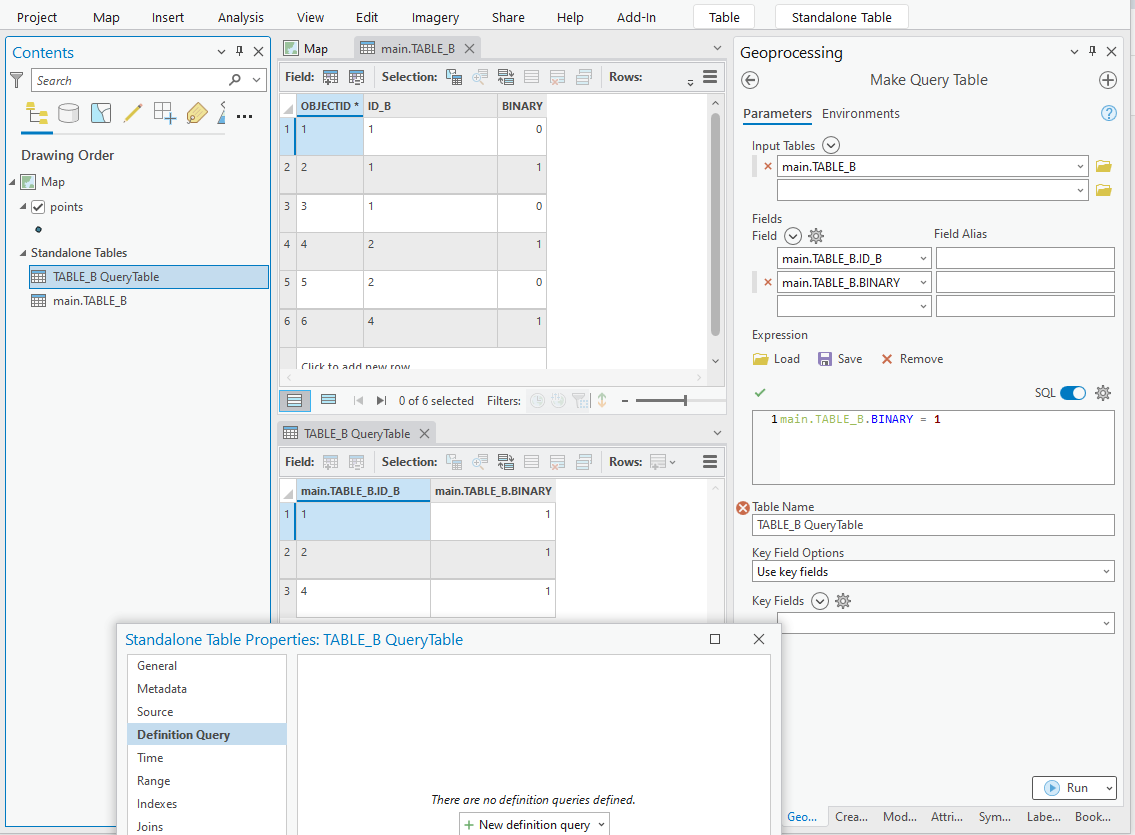Screen dimensions: 1135x835
Task: Collapse the Map group in Contents
Action: point(11,181)
